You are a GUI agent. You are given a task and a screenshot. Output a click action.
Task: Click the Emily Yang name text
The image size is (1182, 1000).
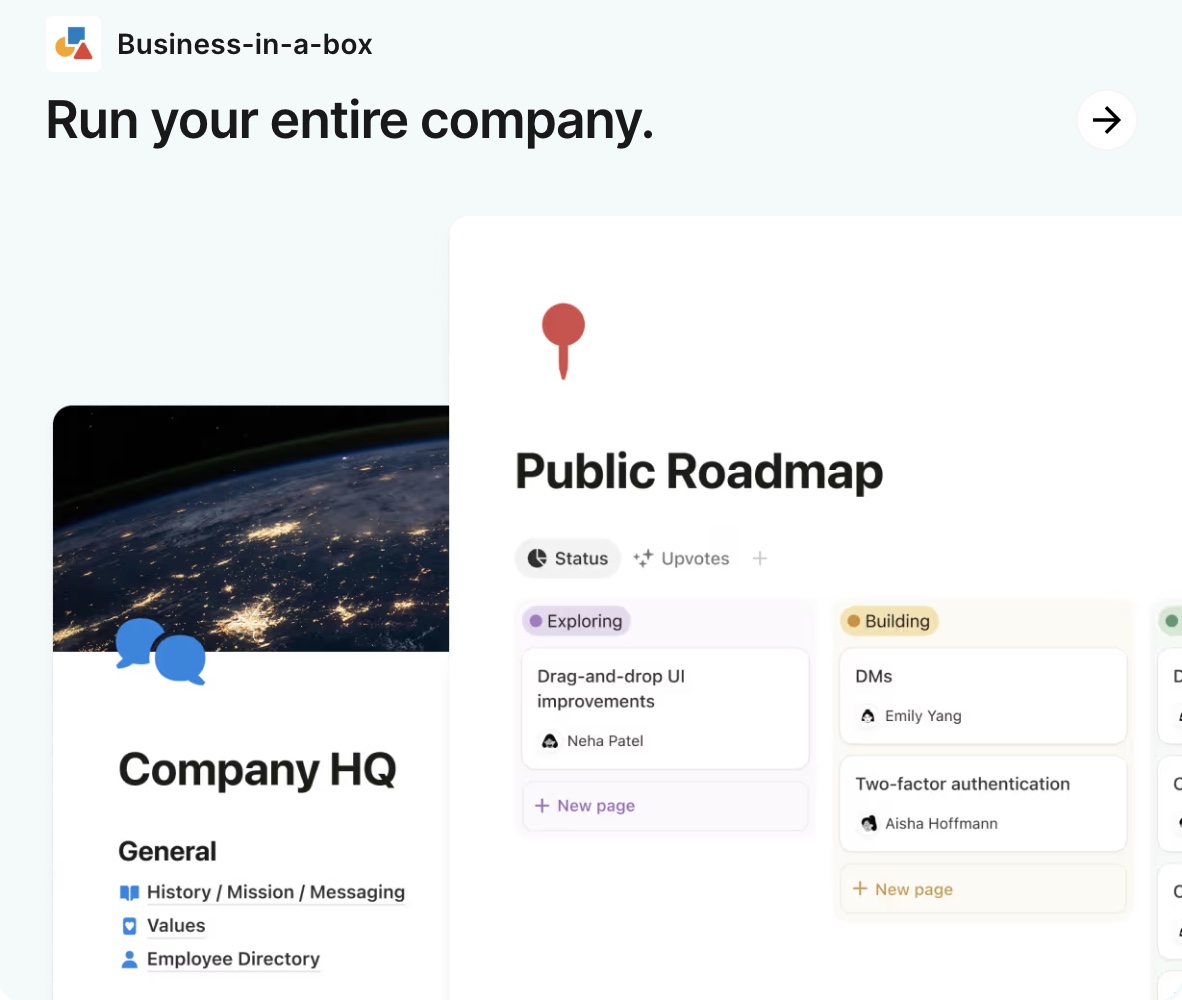click(x=923, y=716)
